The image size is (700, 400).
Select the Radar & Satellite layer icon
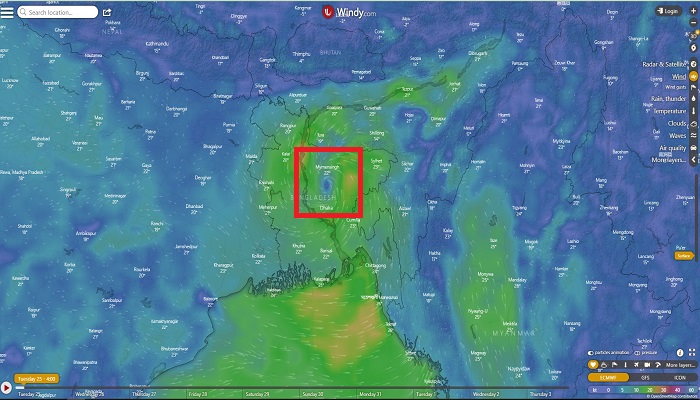(693, 64)
